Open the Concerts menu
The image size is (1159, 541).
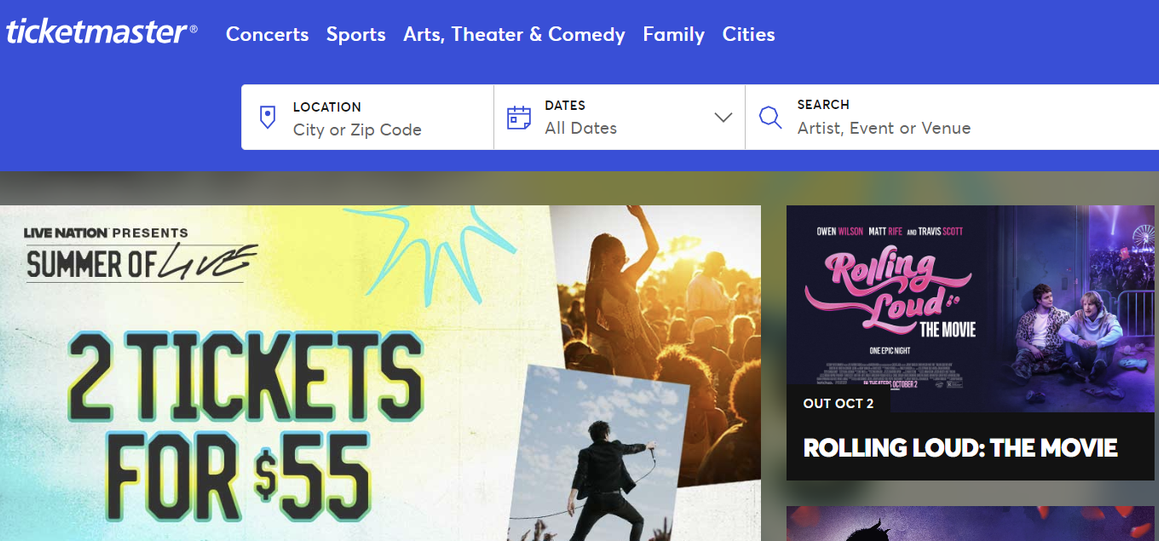(267, 34)
